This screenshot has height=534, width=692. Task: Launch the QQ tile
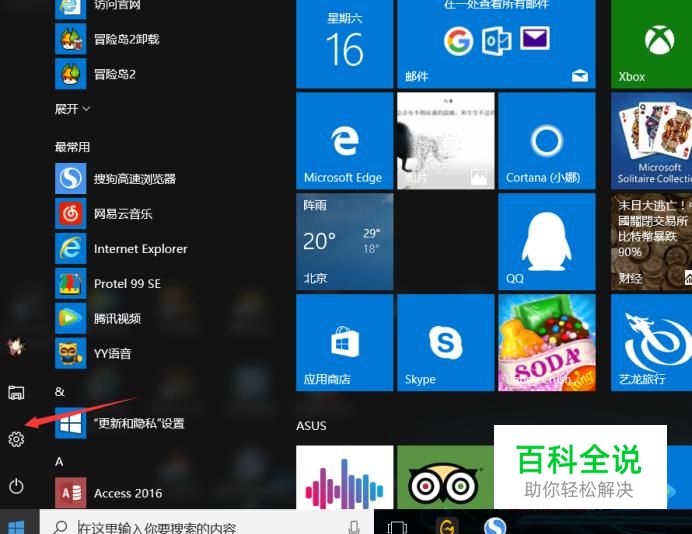point(547,242)
